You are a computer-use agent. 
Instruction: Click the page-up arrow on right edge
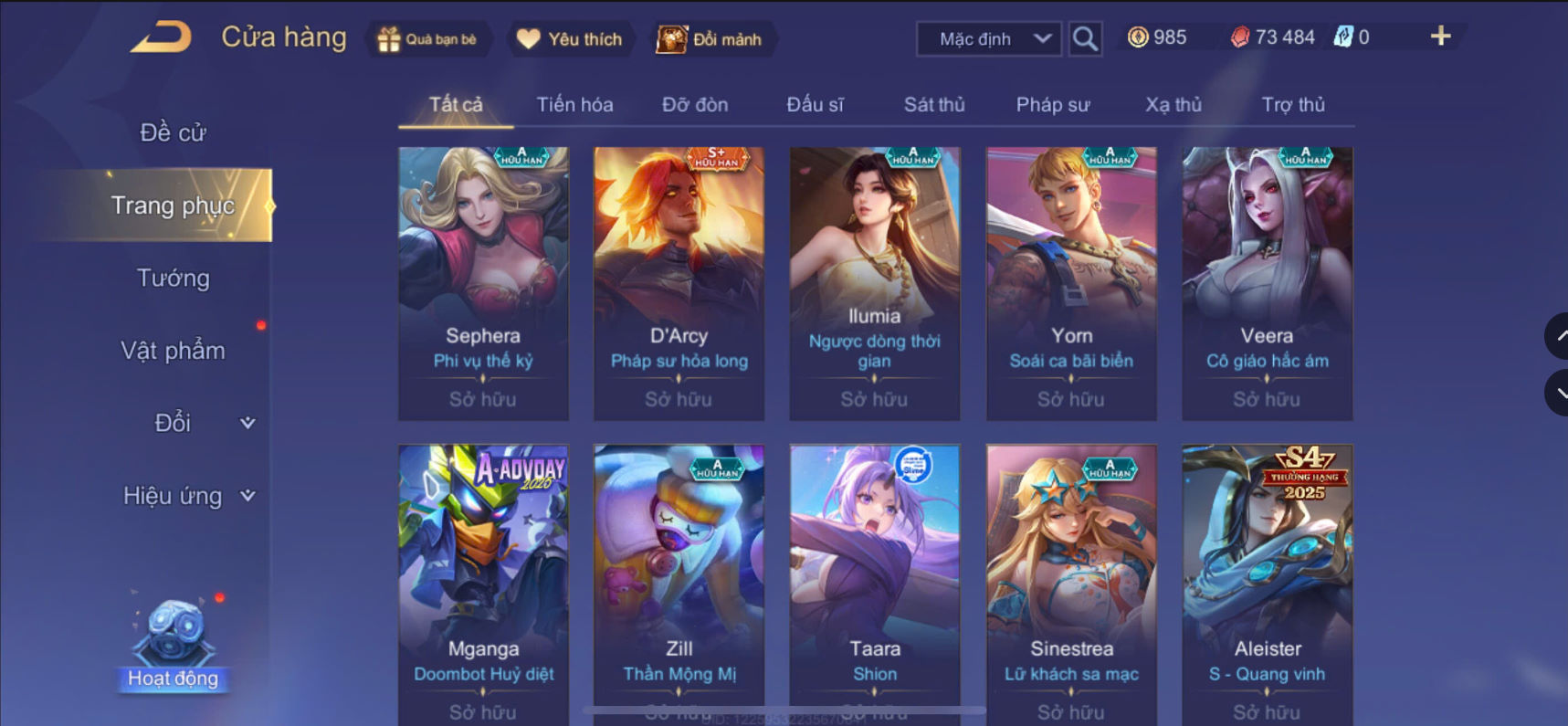(1557, 336)
